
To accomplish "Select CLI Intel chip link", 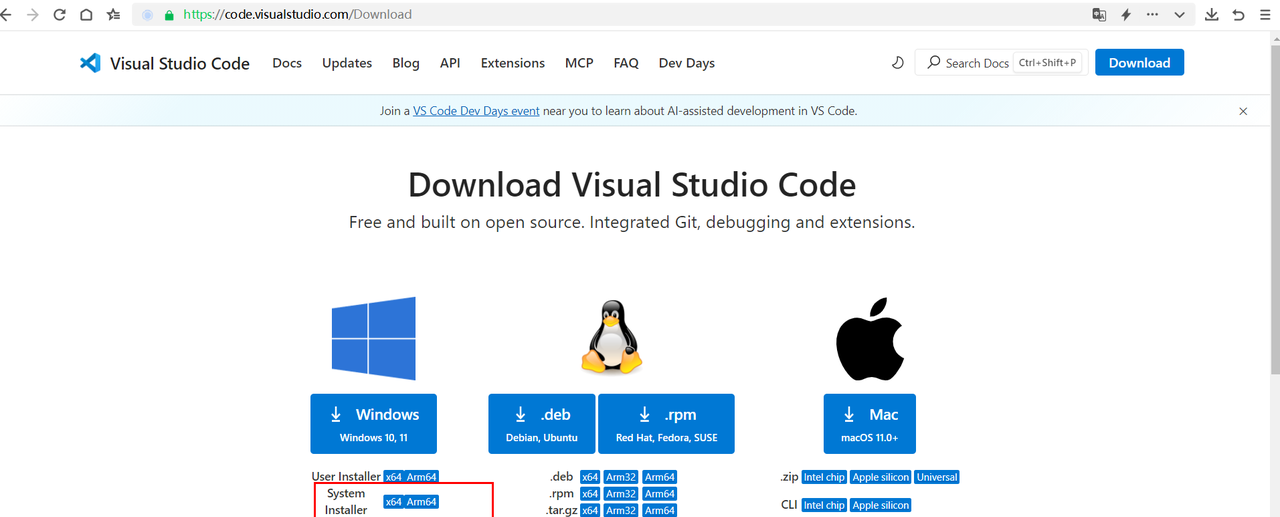I will 824,506.
